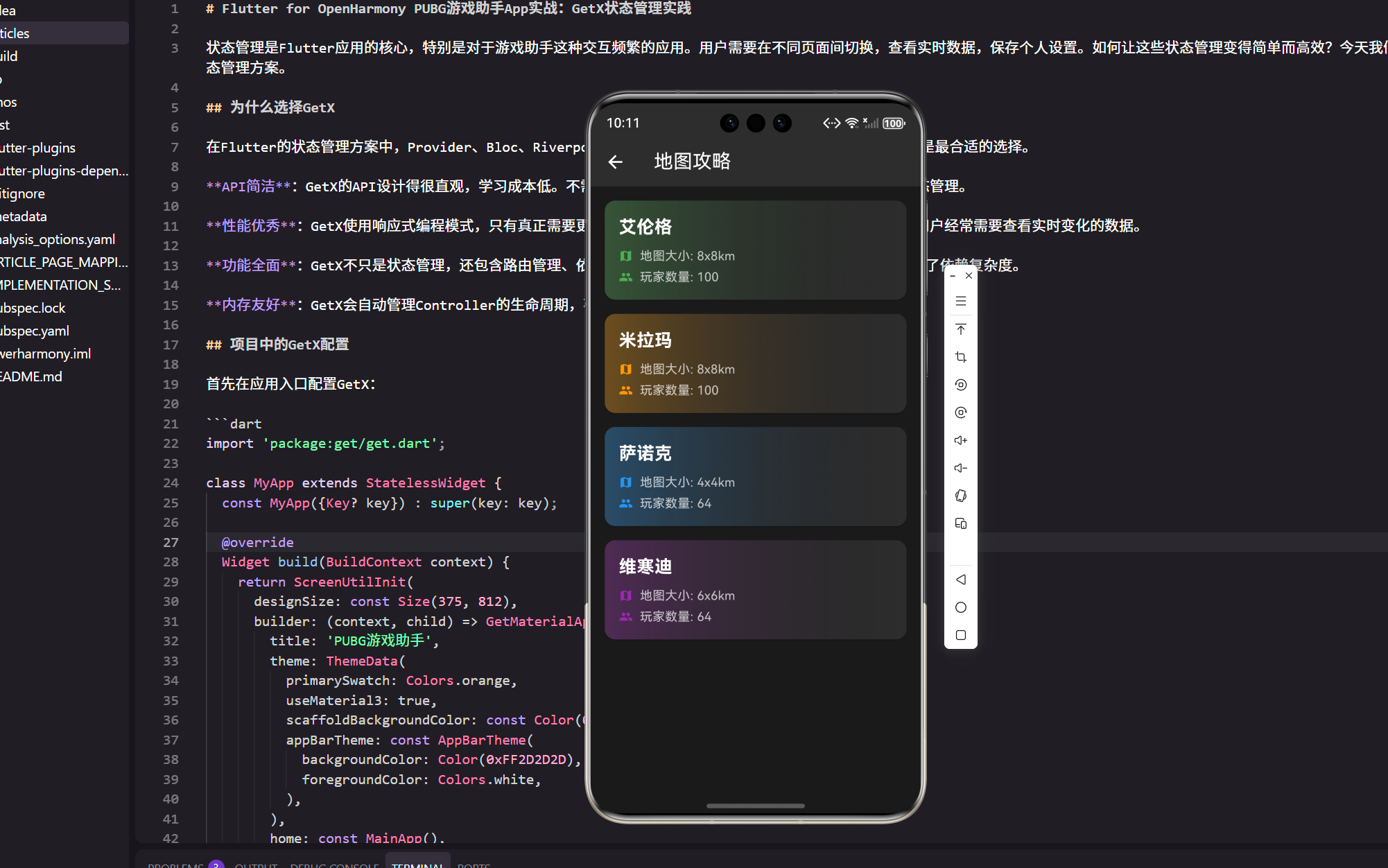1388x868 pixels.
Task: Click the emulator rotate-right icon
Action: point(960,413)
